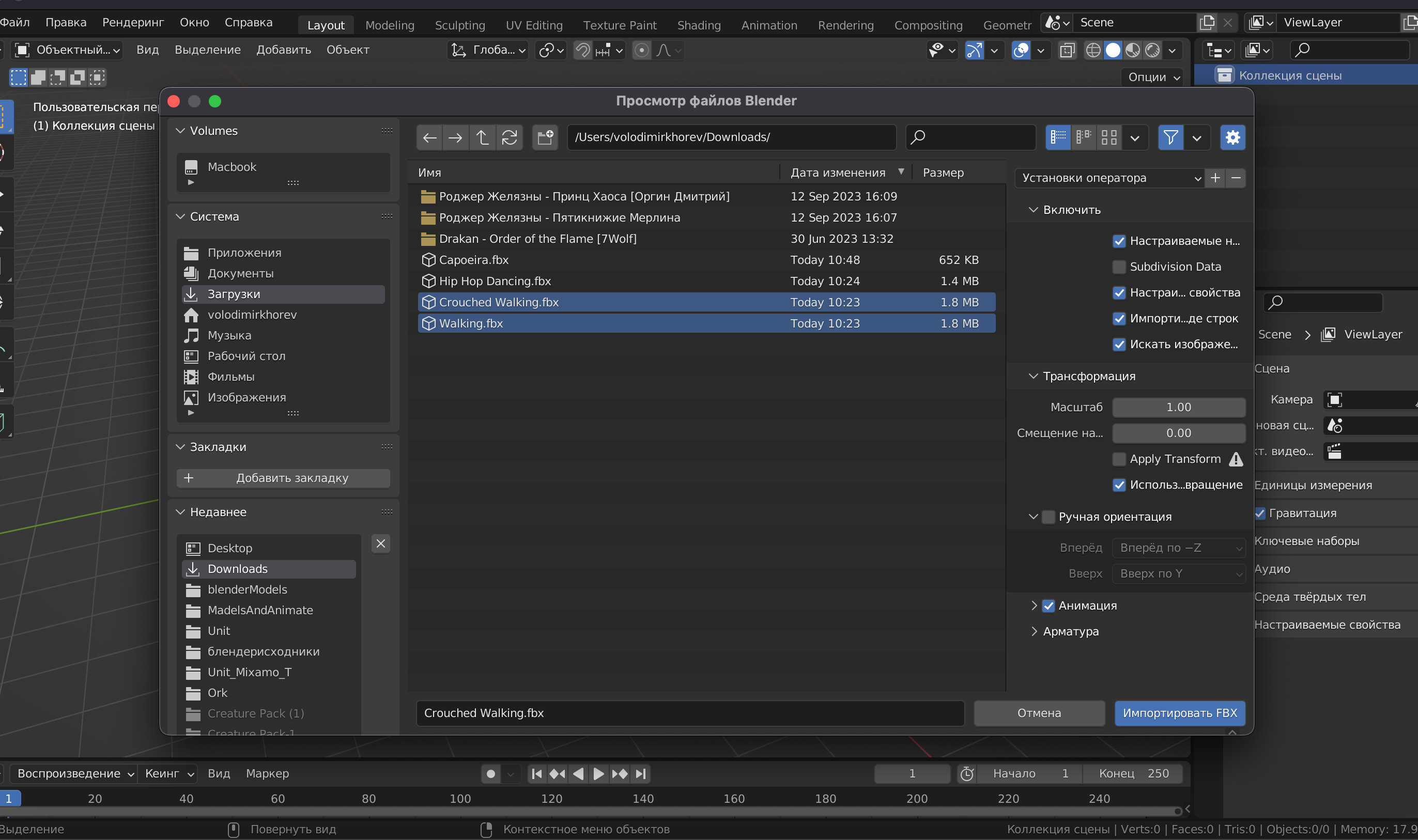1418x840 pixels.
Task: Collapse the Недавнее section
Action: 180,512
